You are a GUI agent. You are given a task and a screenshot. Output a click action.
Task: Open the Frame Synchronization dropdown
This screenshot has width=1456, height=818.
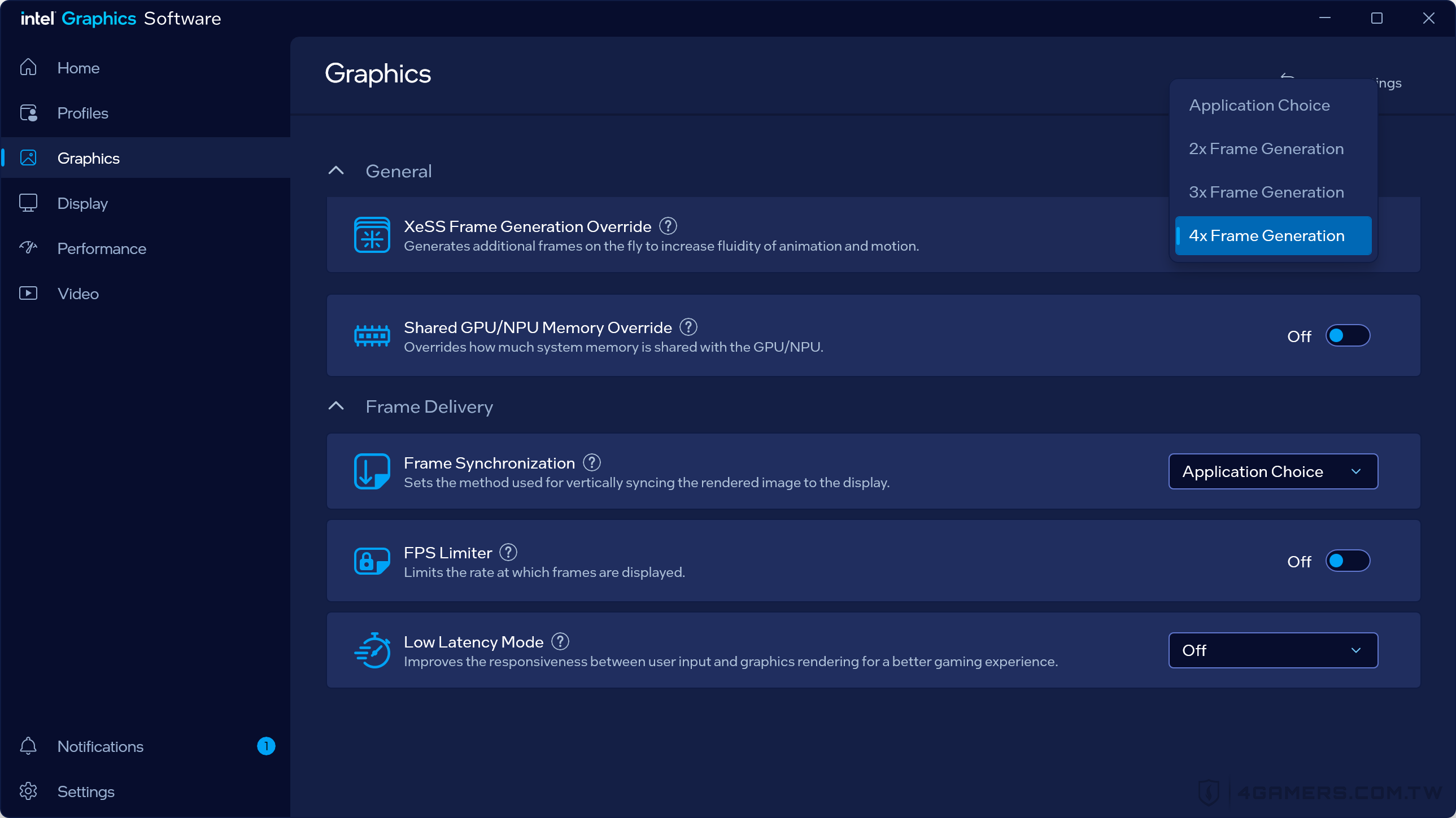click(x=1272, y=471)
